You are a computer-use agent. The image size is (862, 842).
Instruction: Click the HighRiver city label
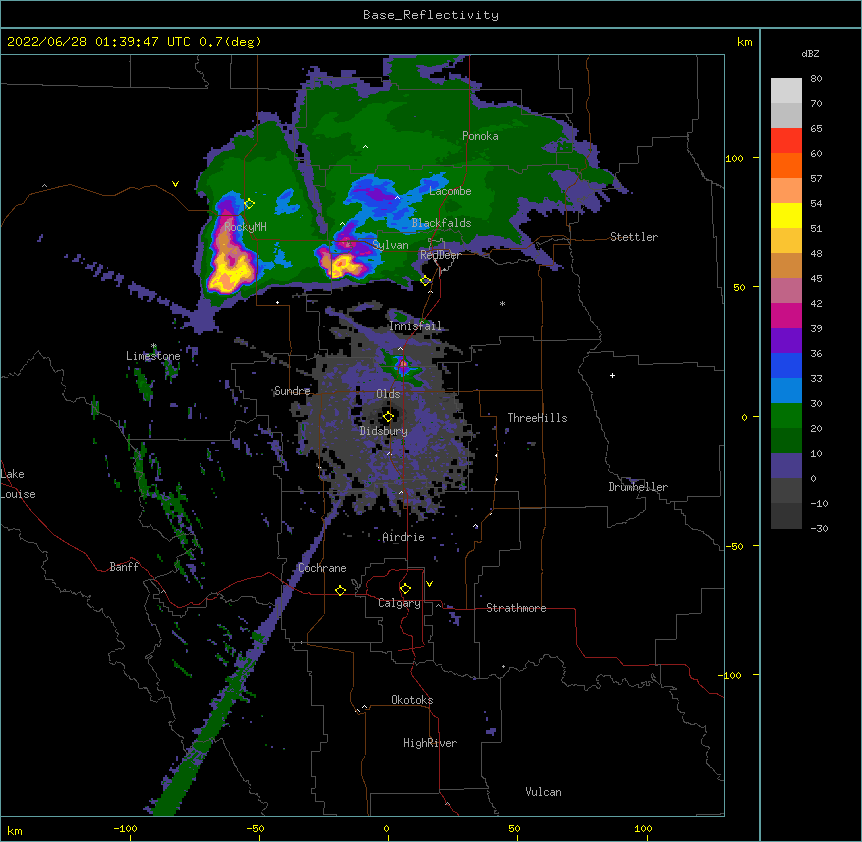(x=430, y=743)
